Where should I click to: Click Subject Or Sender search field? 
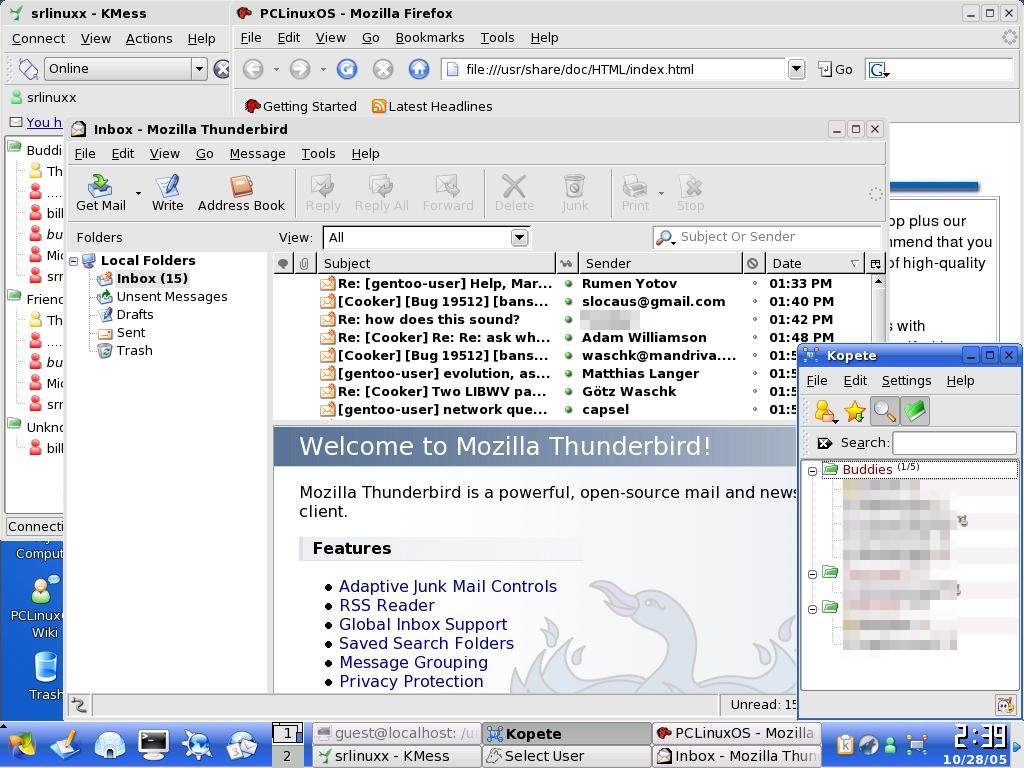[767, 237]
